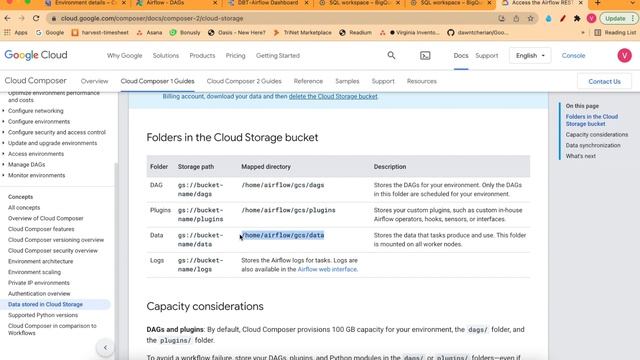
Task: Click the Contact Us button
Action: coord(604,82)
